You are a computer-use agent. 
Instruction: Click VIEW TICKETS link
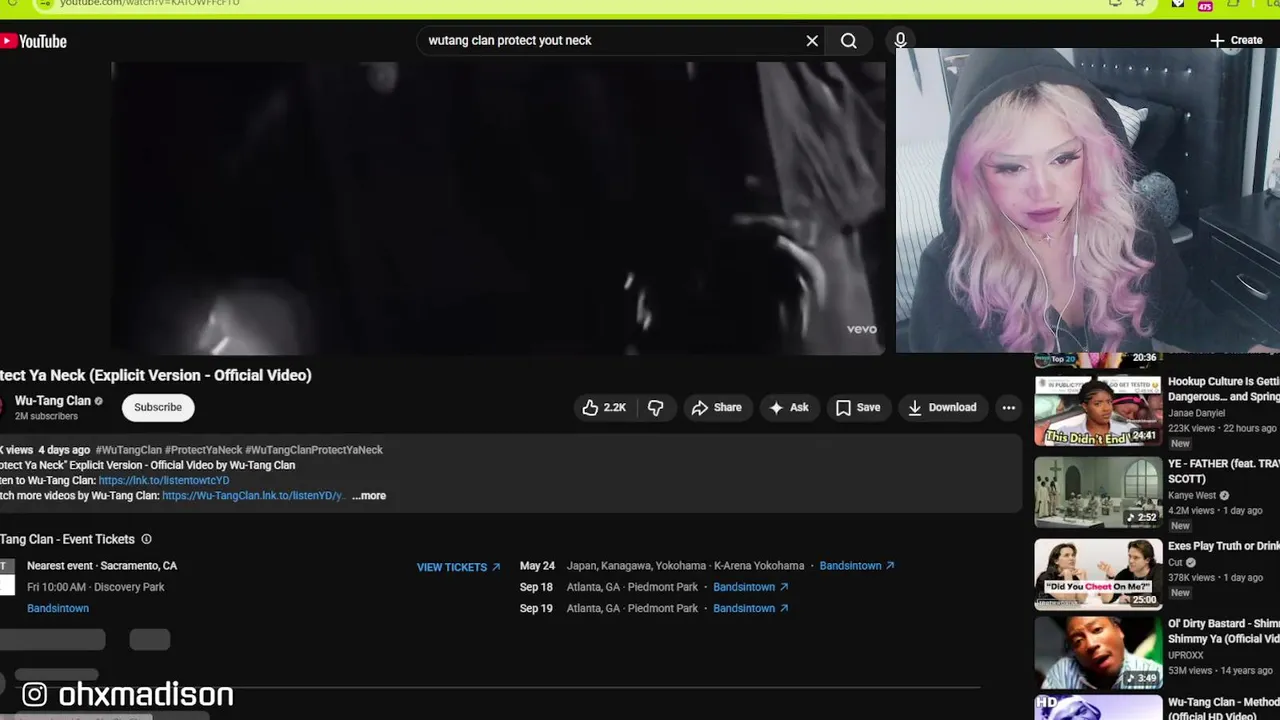click(458, 567)
